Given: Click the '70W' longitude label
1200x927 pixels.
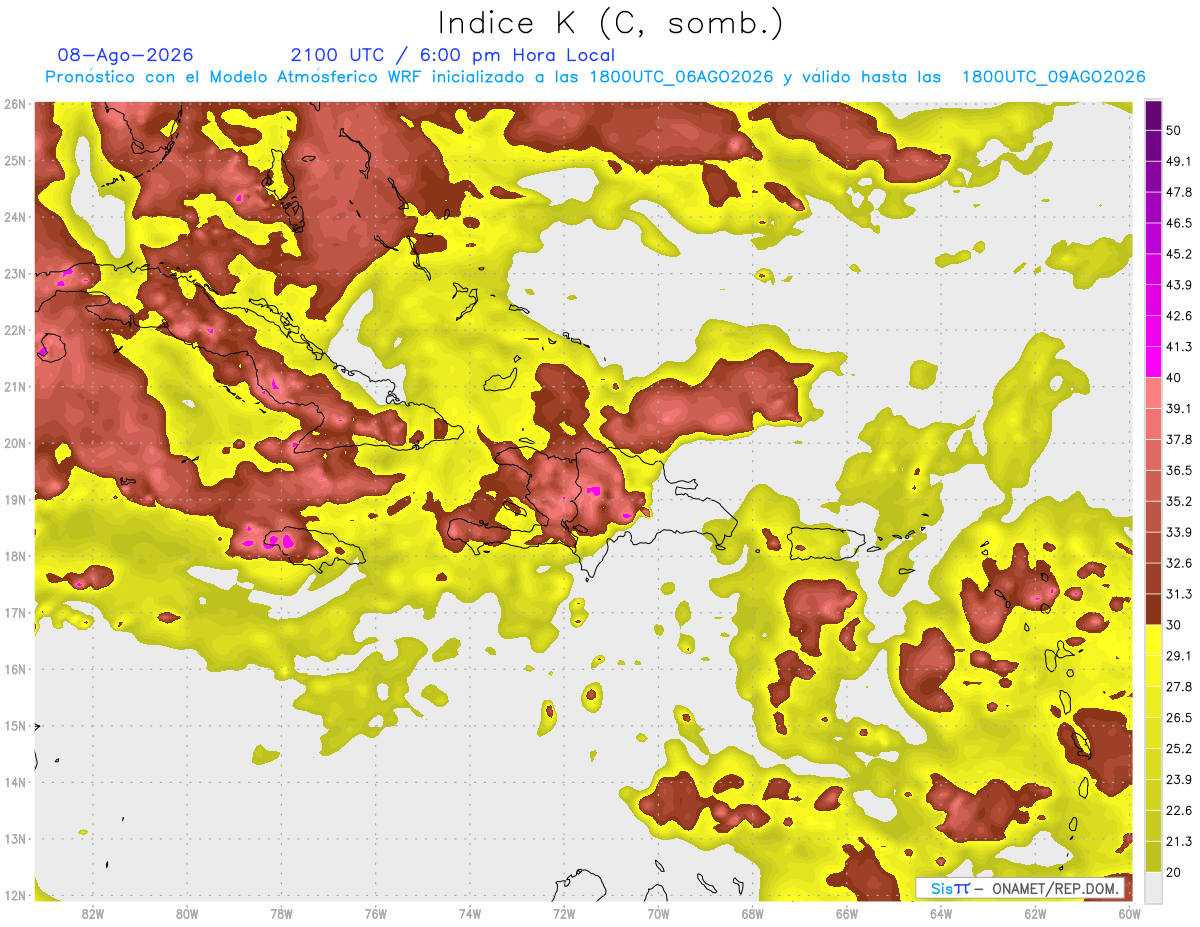Looking at the screenshot, I should click(658, 913).
